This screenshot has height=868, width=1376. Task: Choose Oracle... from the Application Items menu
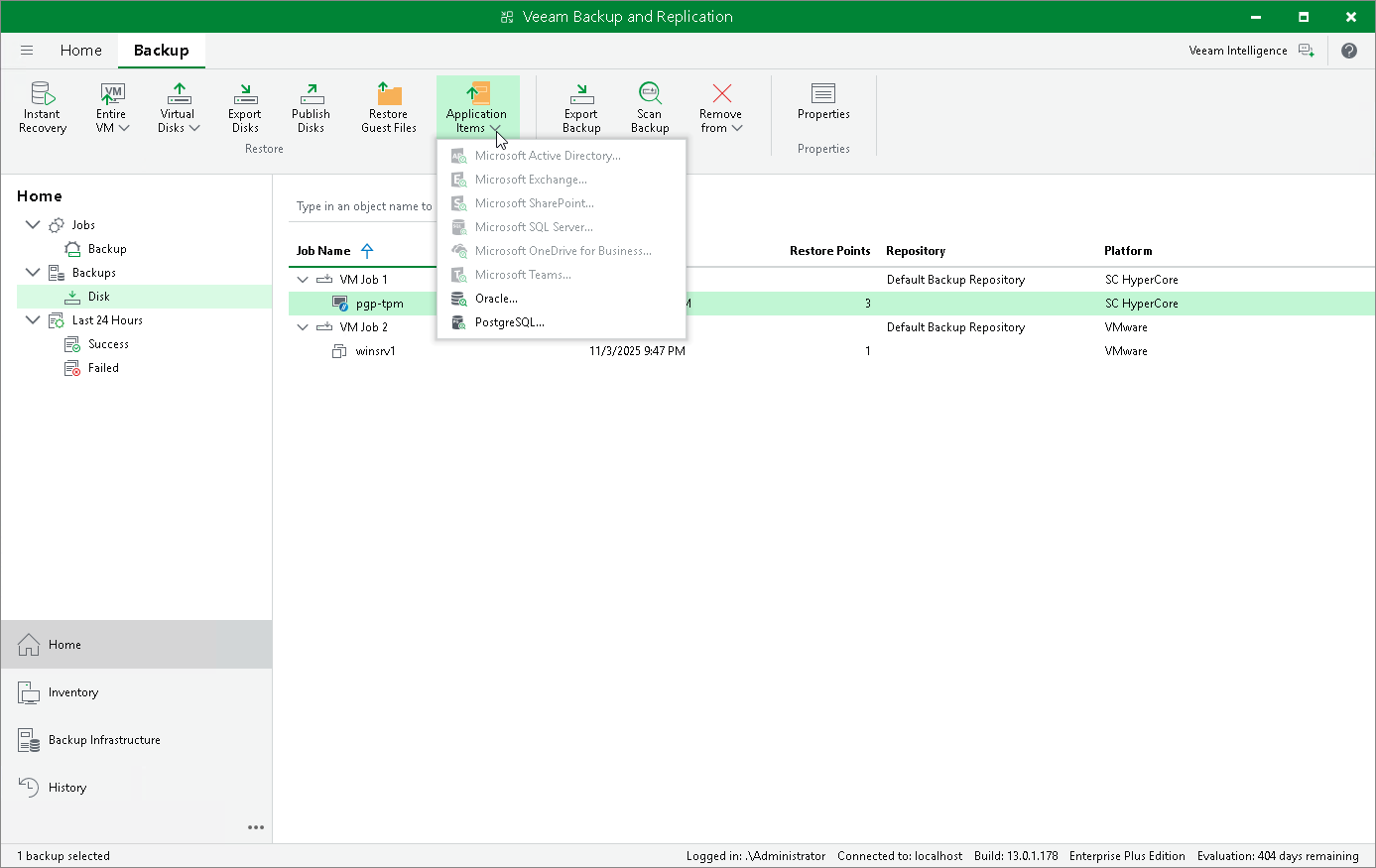562,299
